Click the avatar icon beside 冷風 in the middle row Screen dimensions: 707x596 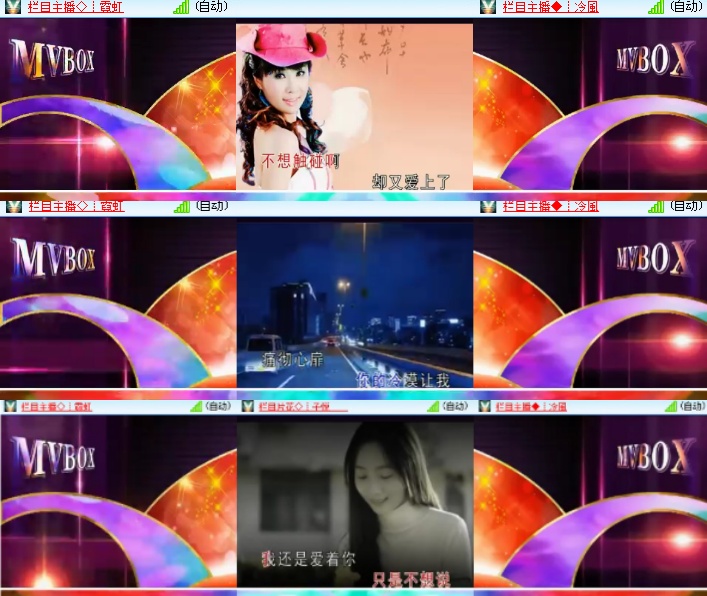click(x=488, y=206)
